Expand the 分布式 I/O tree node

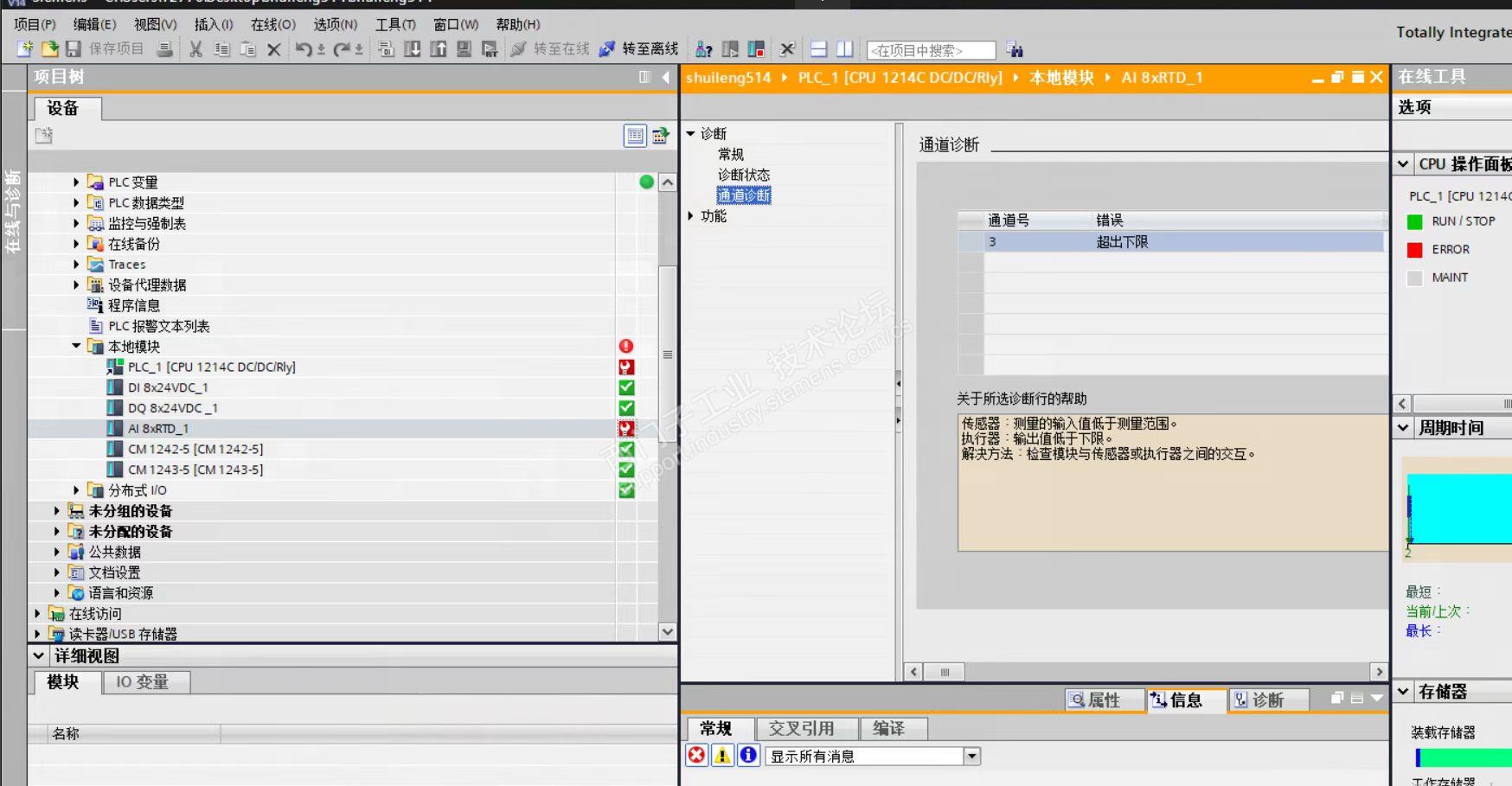pos(76,490)
